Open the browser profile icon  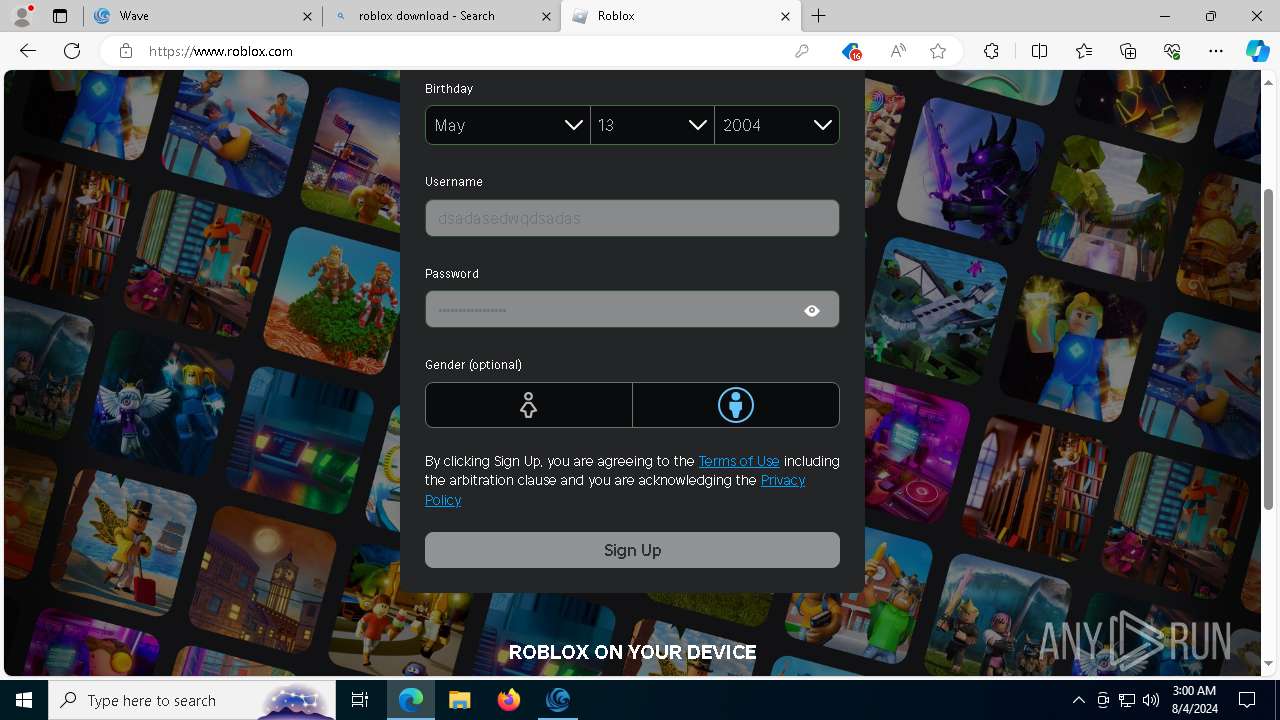point(22,16)
